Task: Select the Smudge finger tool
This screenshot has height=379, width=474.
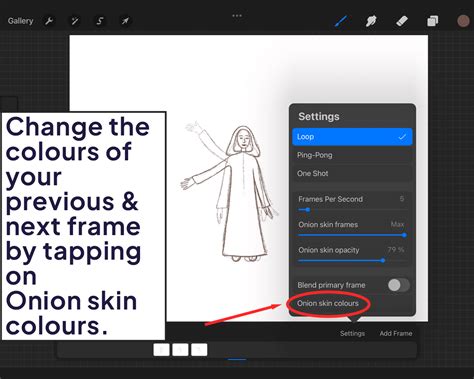Action: click(x=371, y=21)
